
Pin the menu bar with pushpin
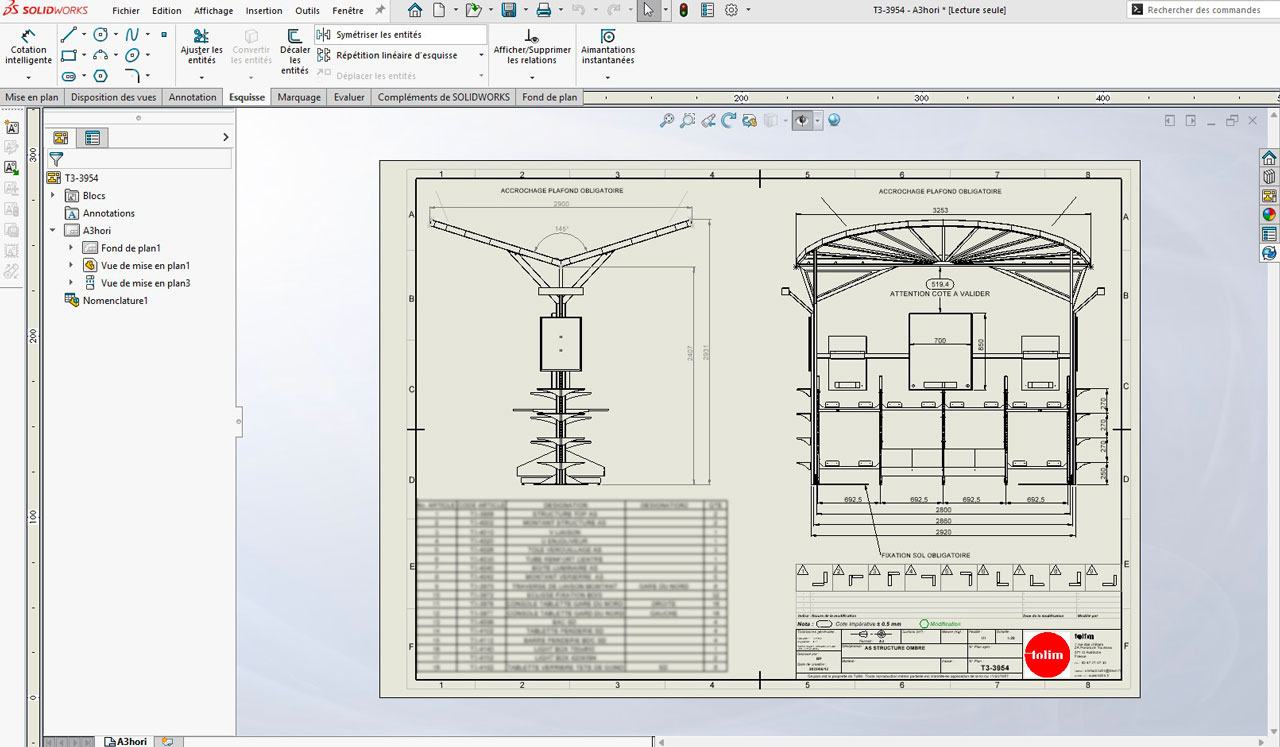click(380, 10)
